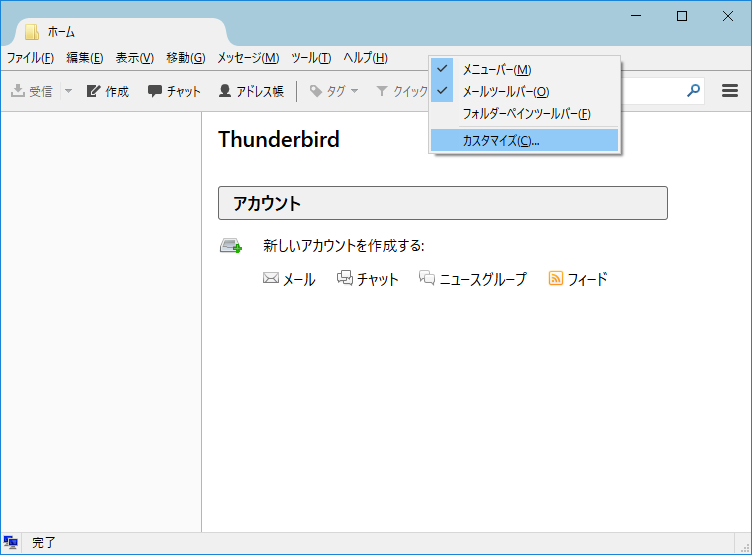Click 新しいアカウントを作成する: label
Viewport: 752px width, 555px height.
(x=343, y=246)
